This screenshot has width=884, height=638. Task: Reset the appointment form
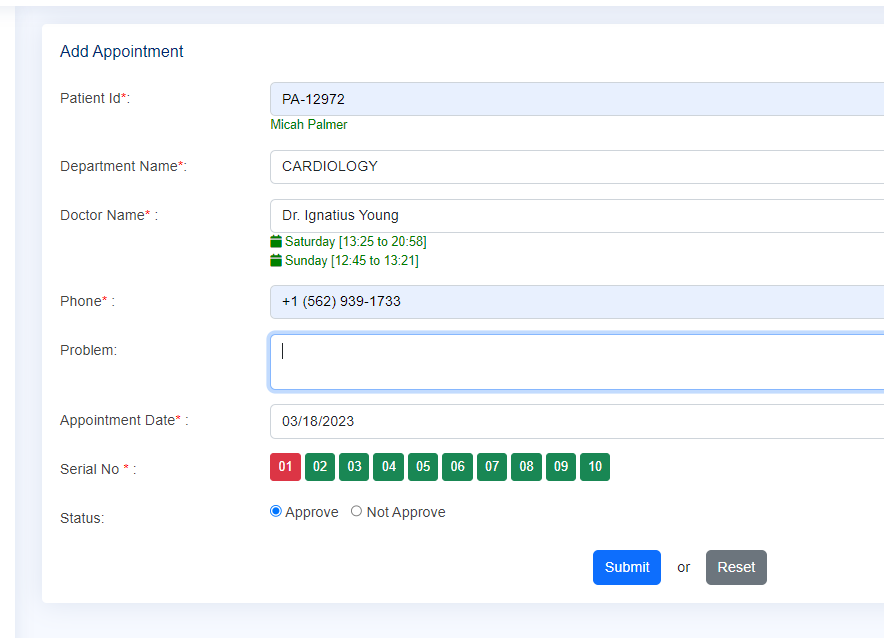[736, 567]
